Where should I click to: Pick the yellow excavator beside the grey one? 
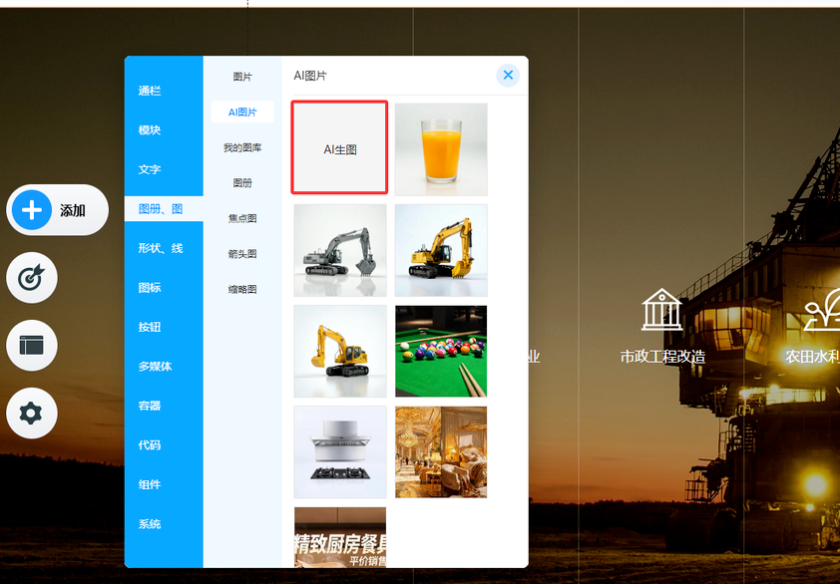pos(441,250)
